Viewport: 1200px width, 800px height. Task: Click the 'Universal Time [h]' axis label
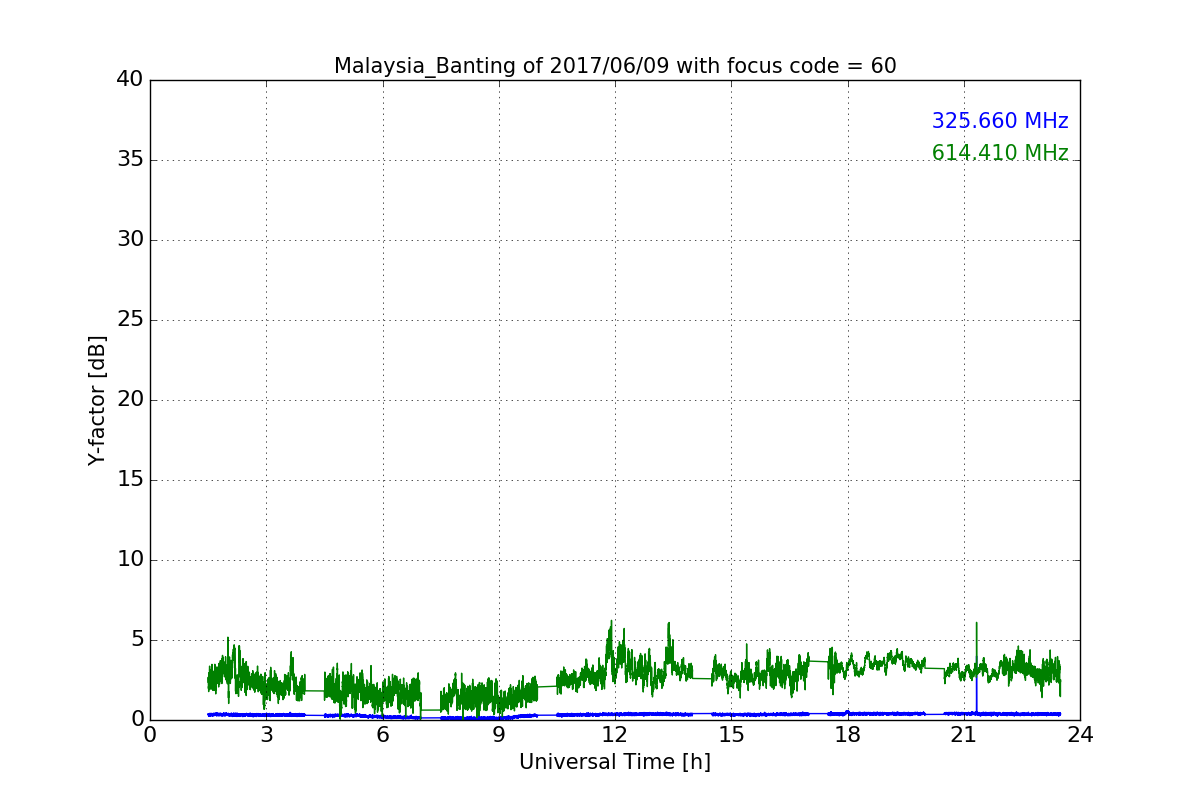click(x=615, y=762)
